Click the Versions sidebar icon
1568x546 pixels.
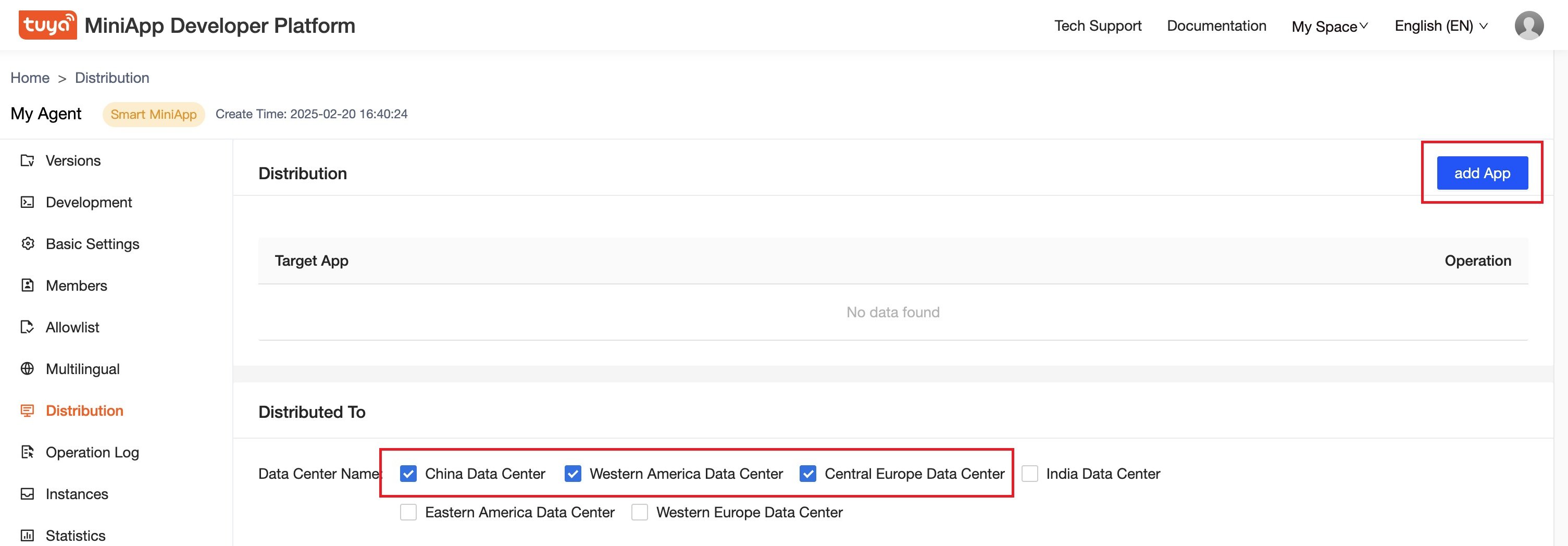click(x=28, y=160)
